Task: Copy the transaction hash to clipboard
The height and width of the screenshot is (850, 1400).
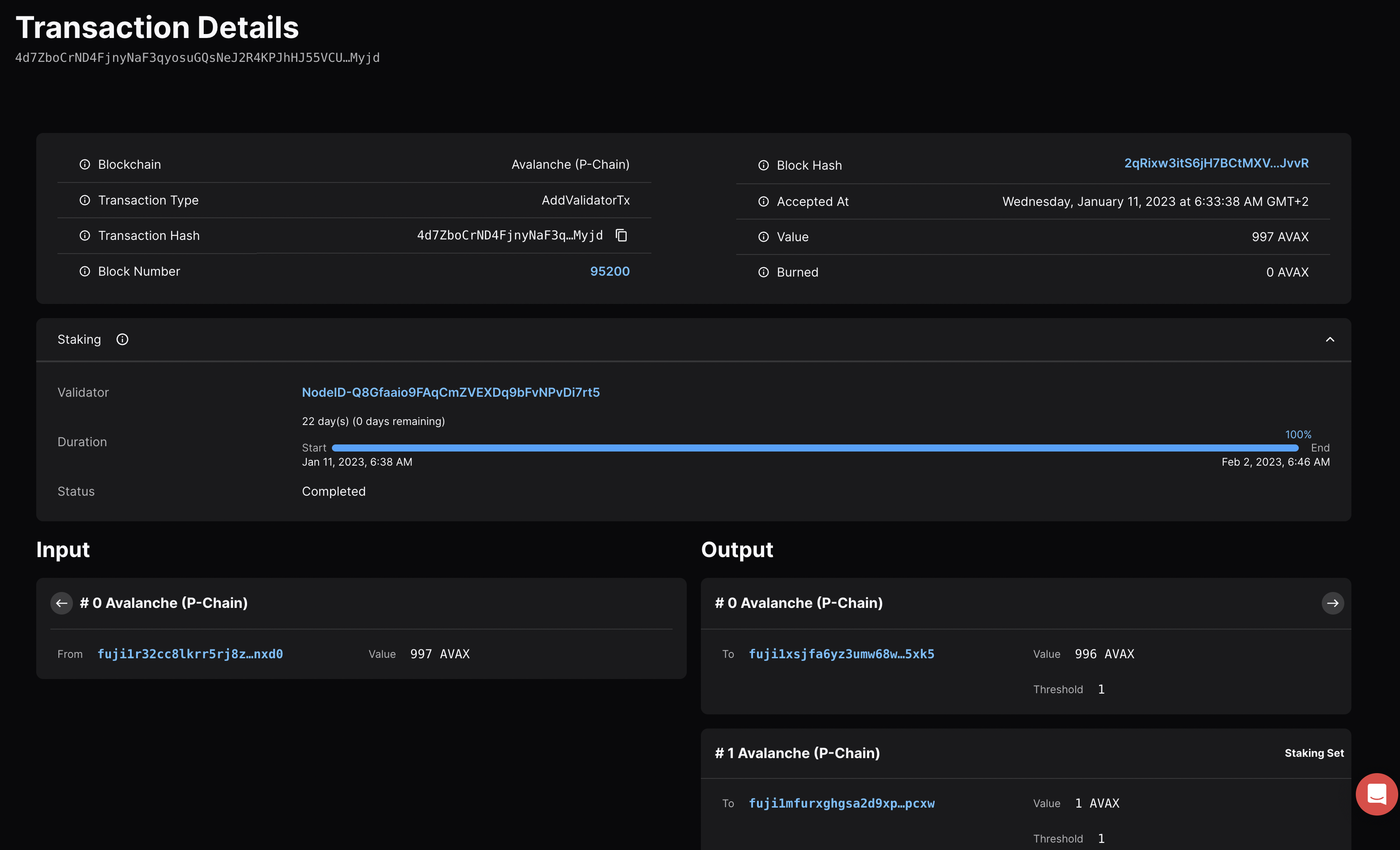Action: [x=621, y=235]
